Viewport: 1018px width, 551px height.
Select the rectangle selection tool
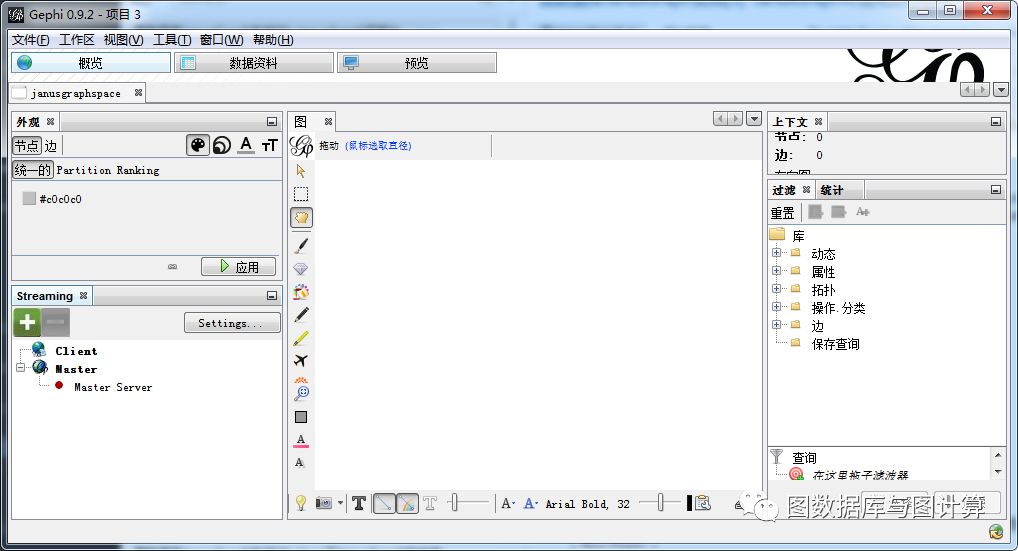tap(301, 194)
